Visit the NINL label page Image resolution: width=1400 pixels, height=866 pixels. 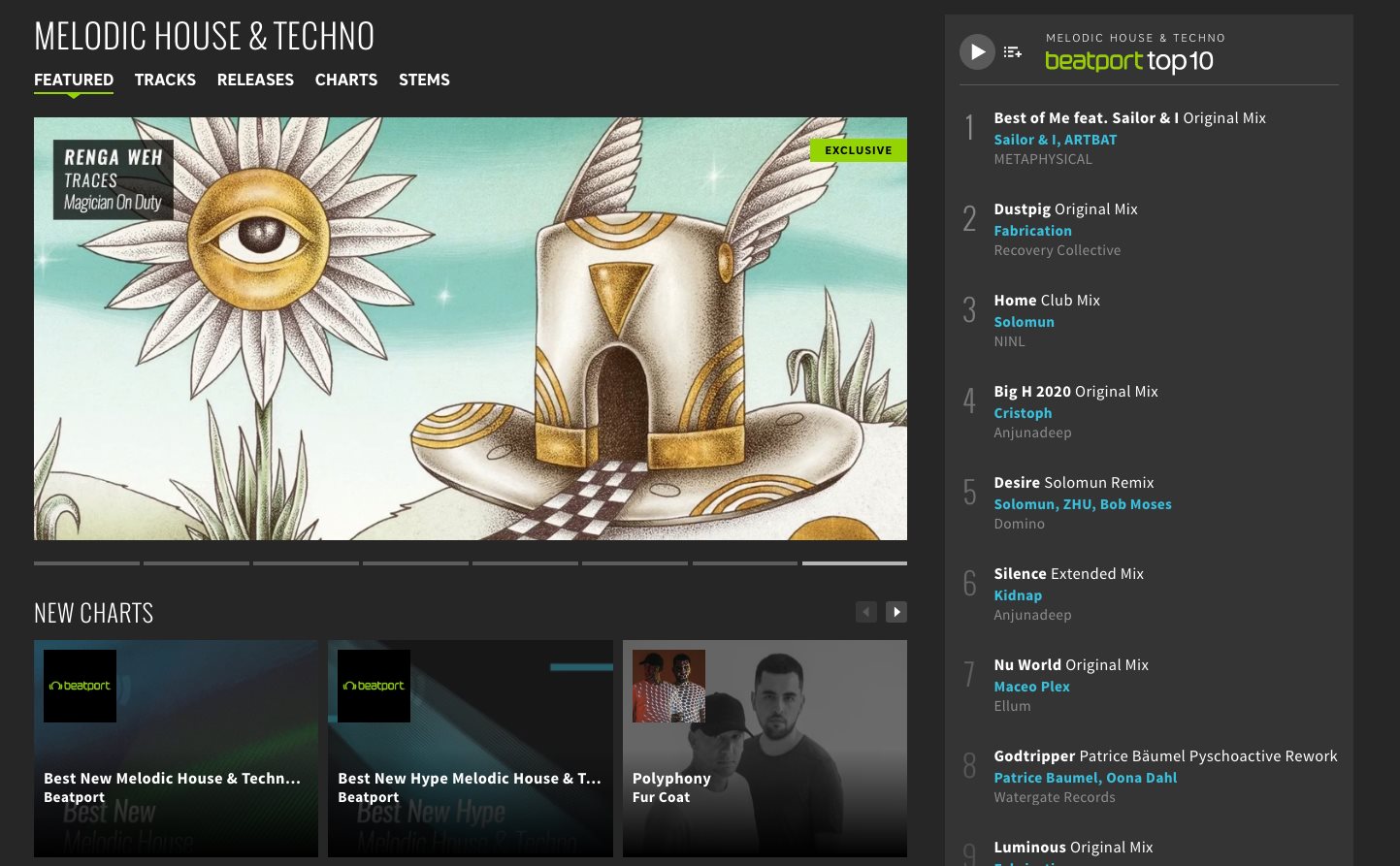1010,341
